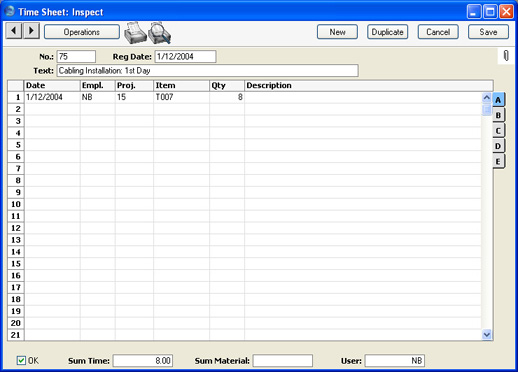
Task: Select row number 15
Action: pyautogui.click(x=16, y=264)
